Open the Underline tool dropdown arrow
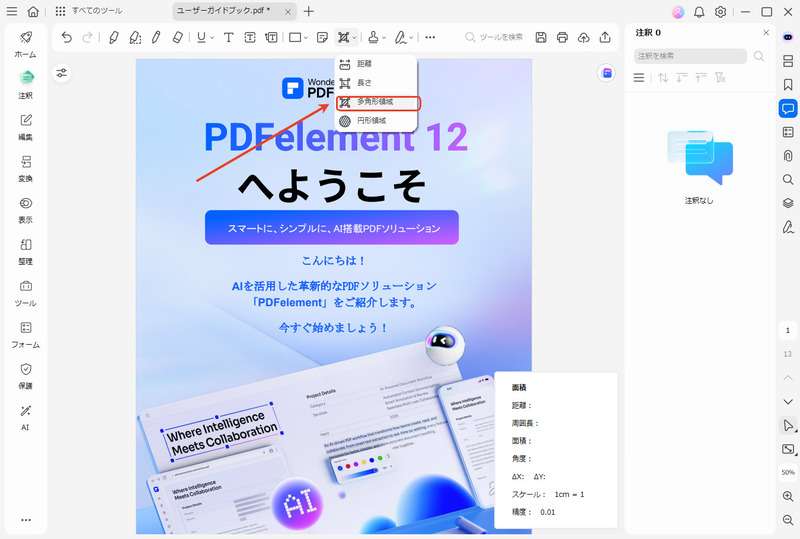This screenshot has width=800, height=539. click(212, 38)
